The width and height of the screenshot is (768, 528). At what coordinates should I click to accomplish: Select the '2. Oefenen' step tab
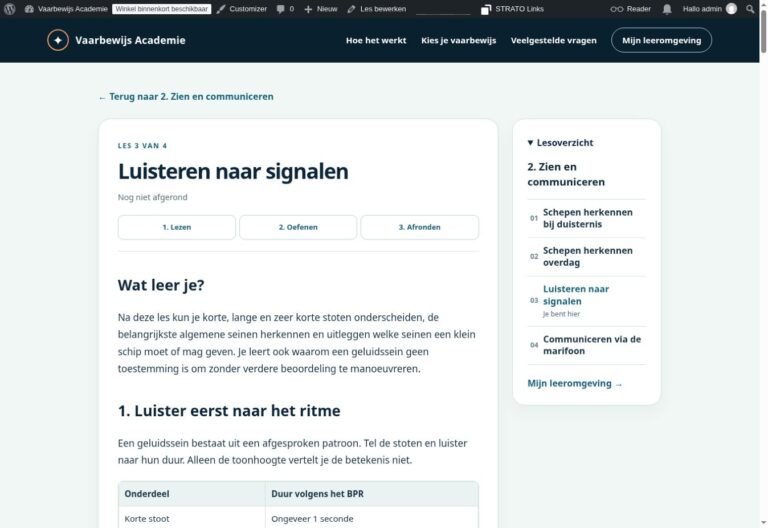[x=298, y=227]
